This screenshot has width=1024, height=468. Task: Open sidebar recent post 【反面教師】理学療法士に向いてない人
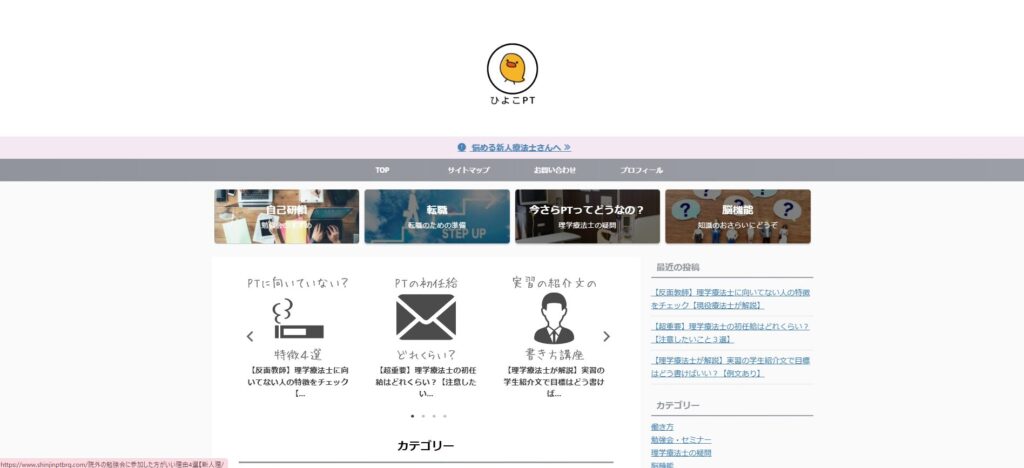point(730,299)
